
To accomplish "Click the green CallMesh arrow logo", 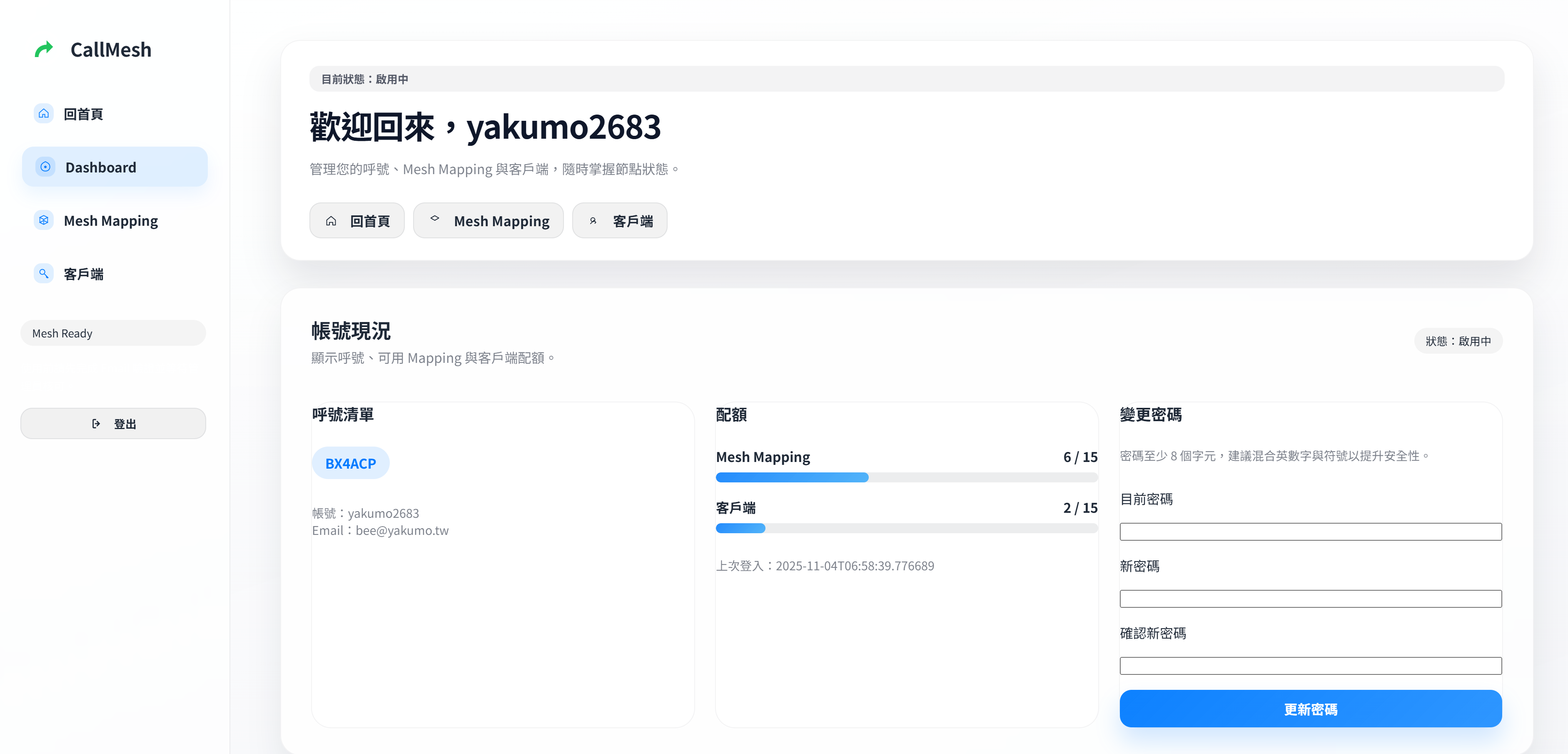I will click(x=44, y=49).
